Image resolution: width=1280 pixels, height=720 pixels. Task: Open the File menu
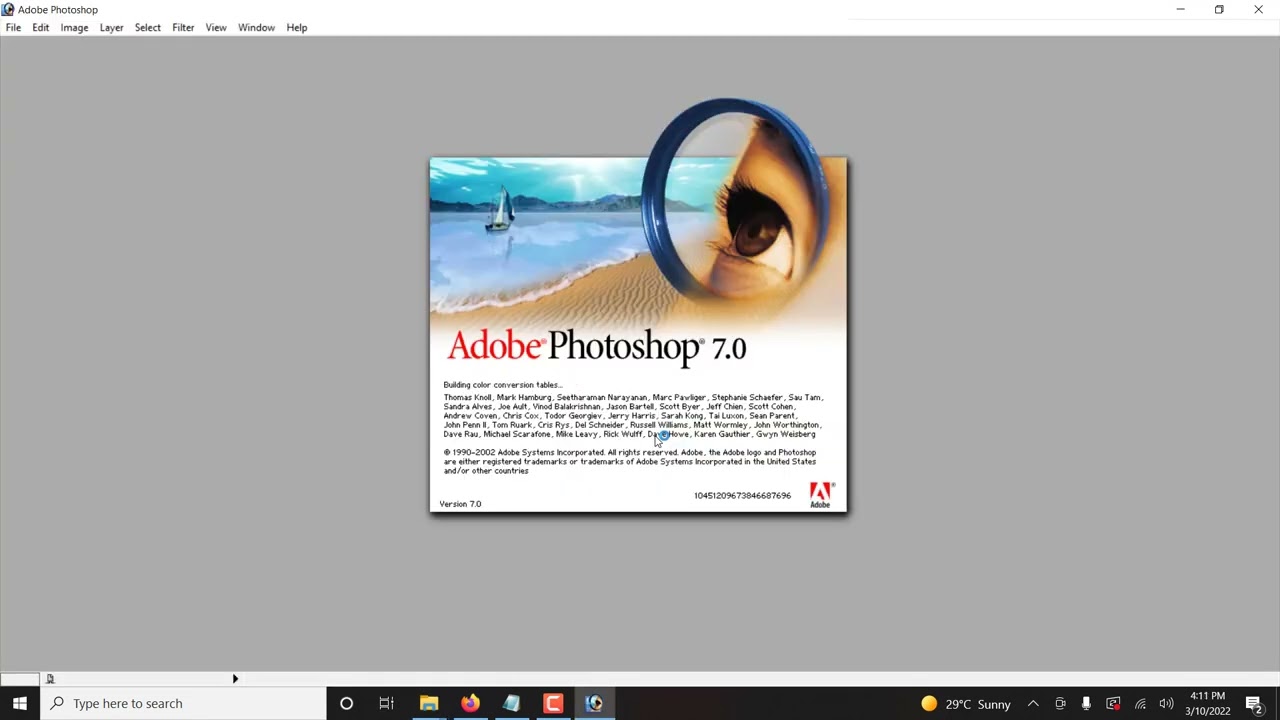(13, 28)
